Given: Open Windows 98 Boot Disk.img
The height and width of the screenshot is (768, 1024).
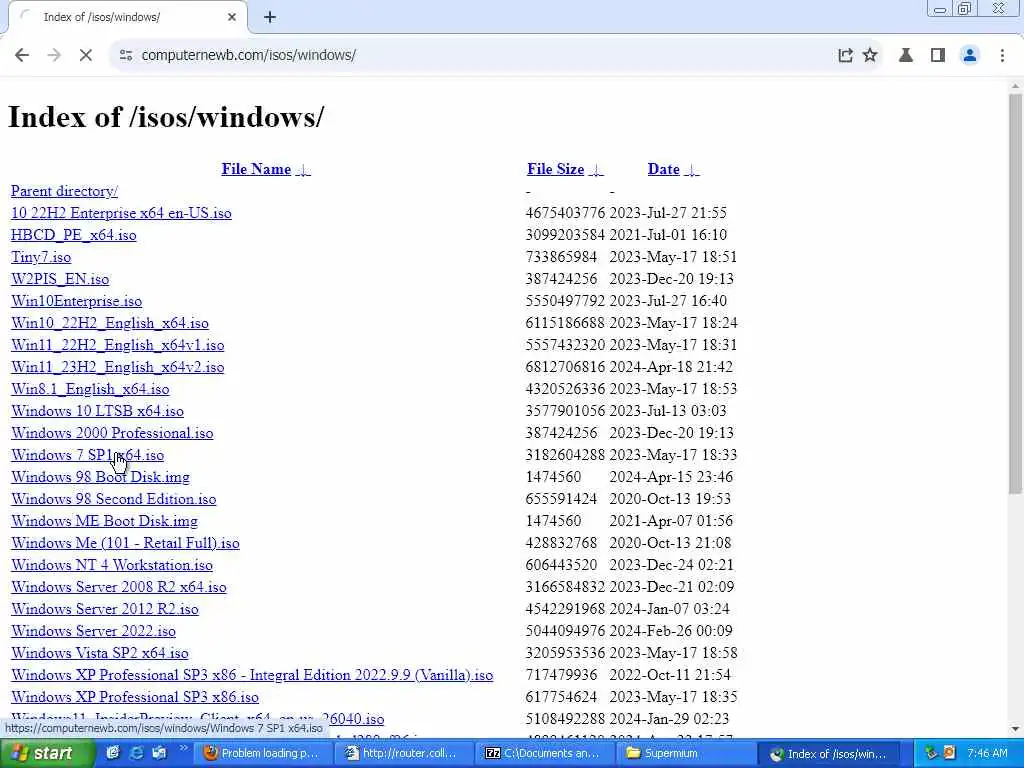Looking at the screenshot, I should click(x=101, y=477).
